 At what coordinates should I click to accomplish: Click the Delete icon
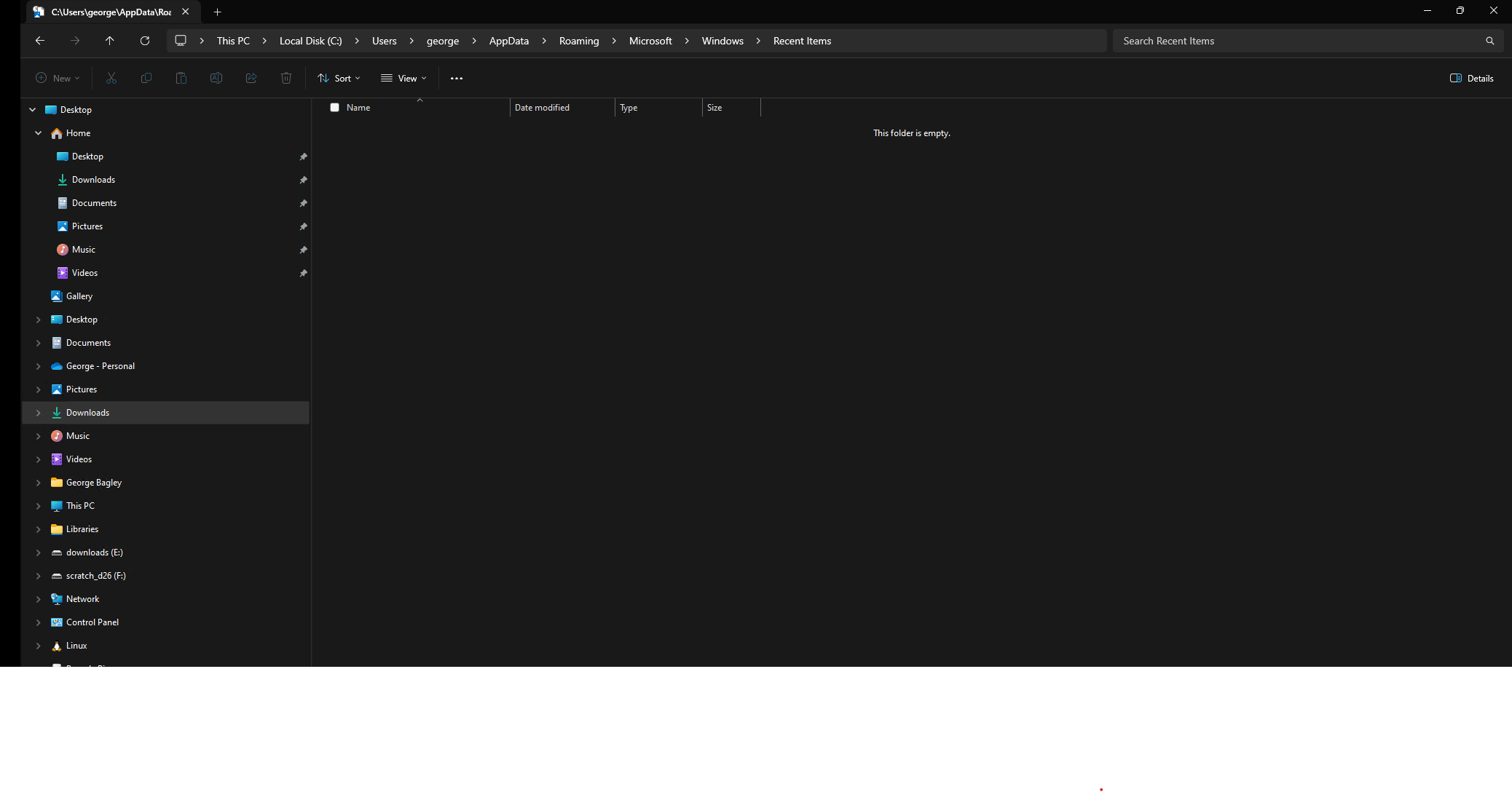[x=286, y=78]
